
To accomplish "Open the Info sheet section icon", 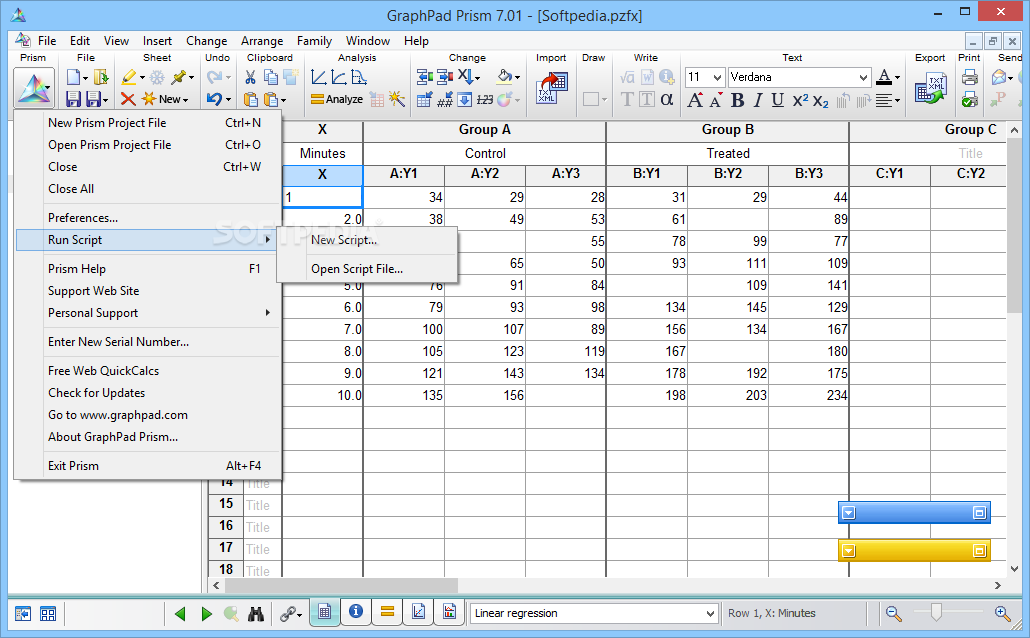I will click(356, 612).
